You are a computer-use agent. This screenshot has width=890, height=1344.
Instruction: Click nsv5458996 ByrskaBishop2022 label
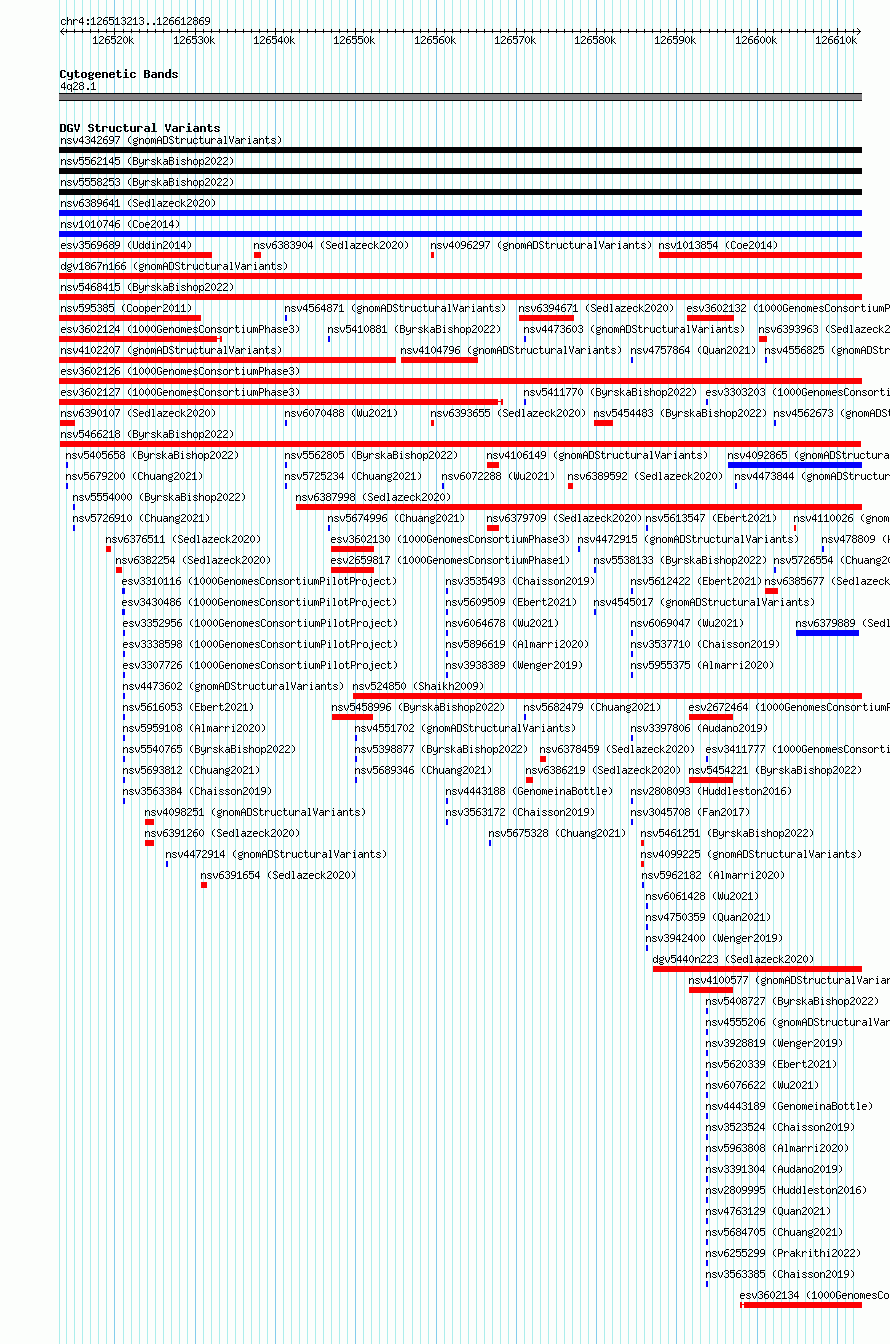[418, 707]
